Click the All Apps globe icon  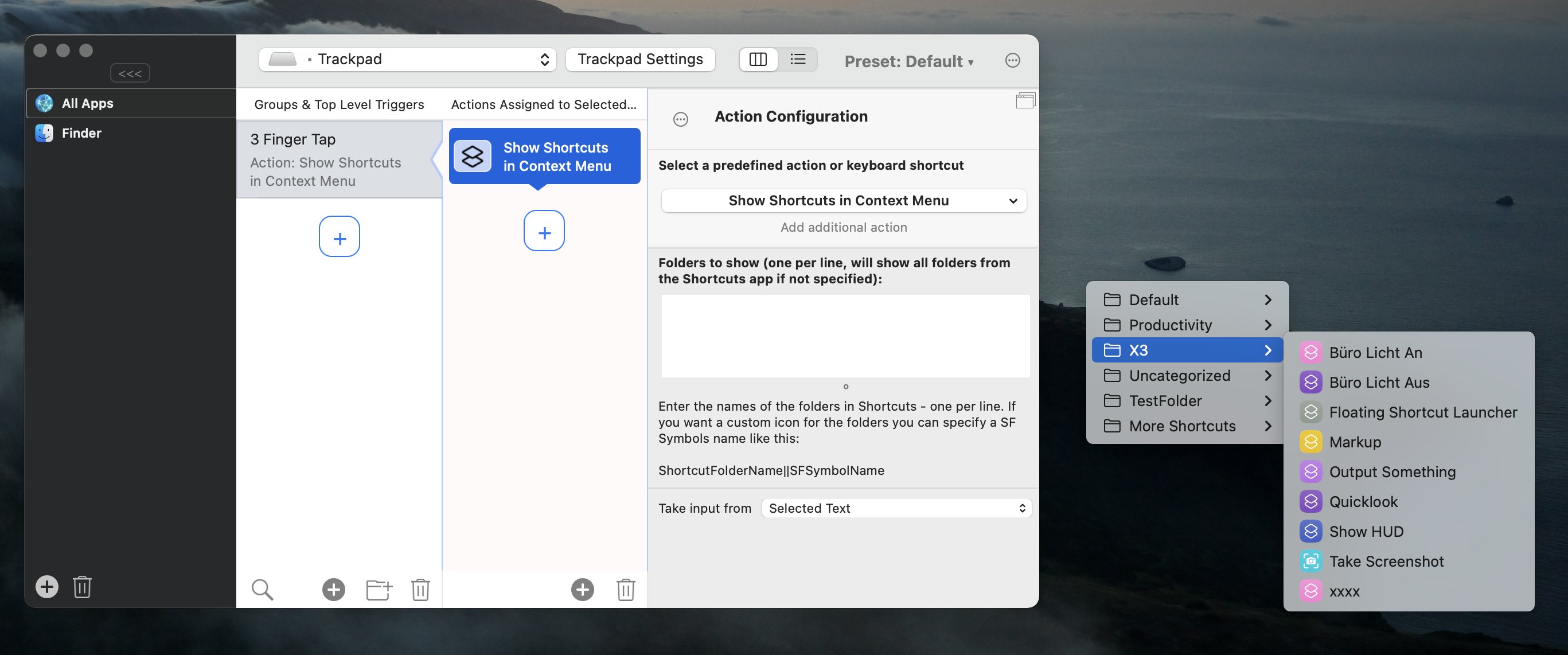point(44,103)
